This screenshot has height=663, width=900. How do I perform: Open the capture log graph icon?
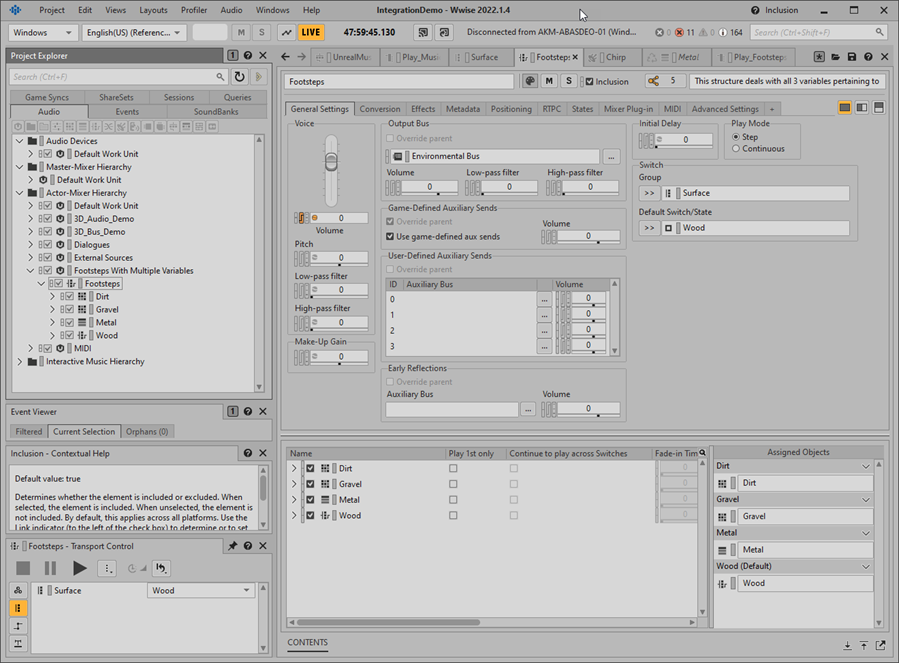[287, 32]
